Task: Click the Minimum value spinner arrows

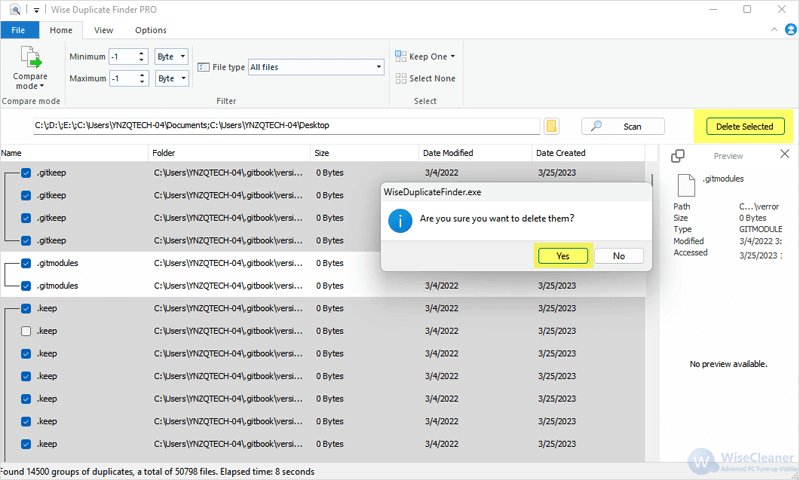Action: coord(142,56)
